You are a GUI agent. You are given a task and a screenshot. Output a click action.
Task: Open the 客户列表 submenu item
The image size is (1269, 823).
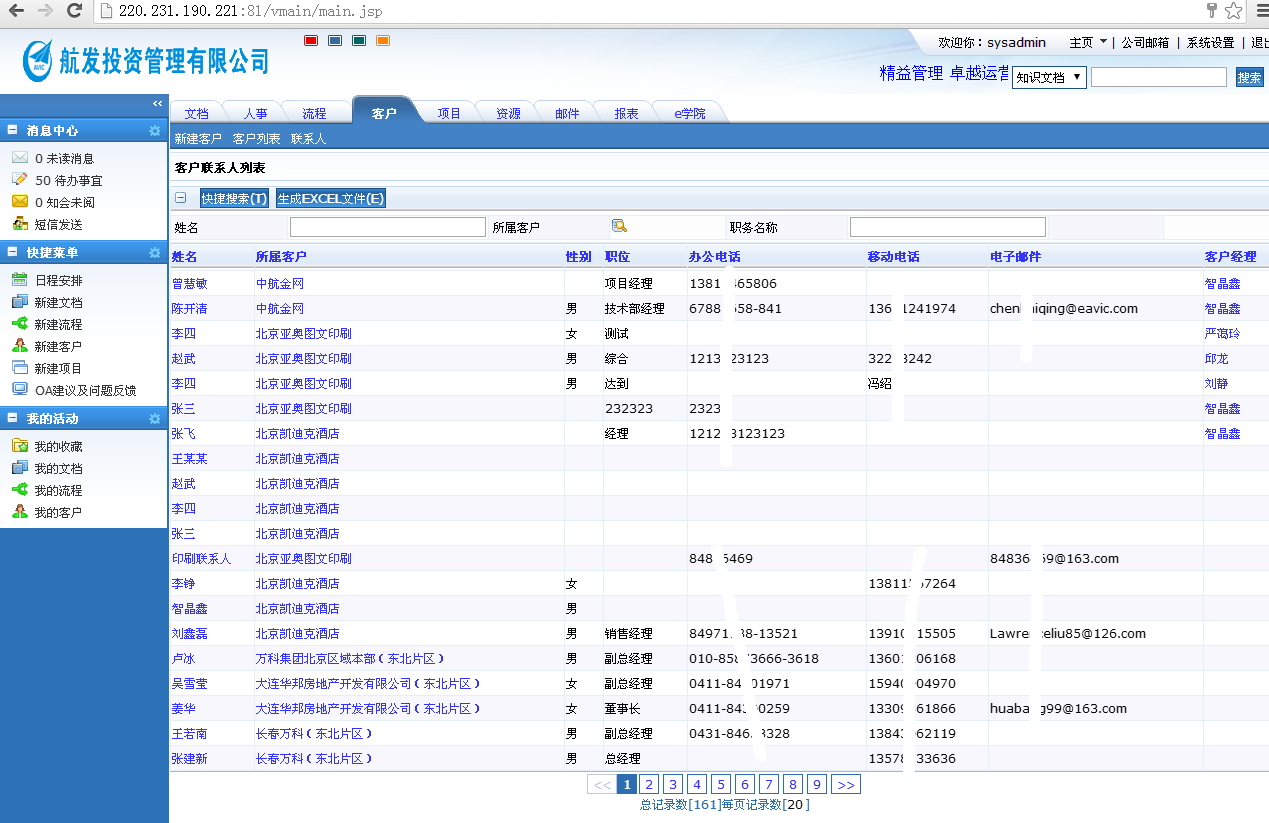pyautogui.click(x=256, y=139)
